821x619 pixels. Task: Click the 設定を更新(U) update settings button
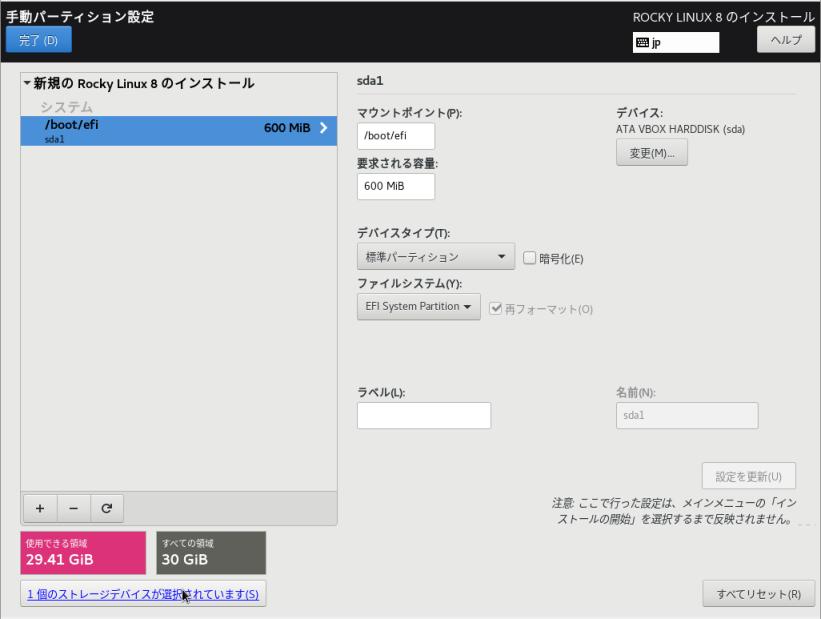[749, 476]
